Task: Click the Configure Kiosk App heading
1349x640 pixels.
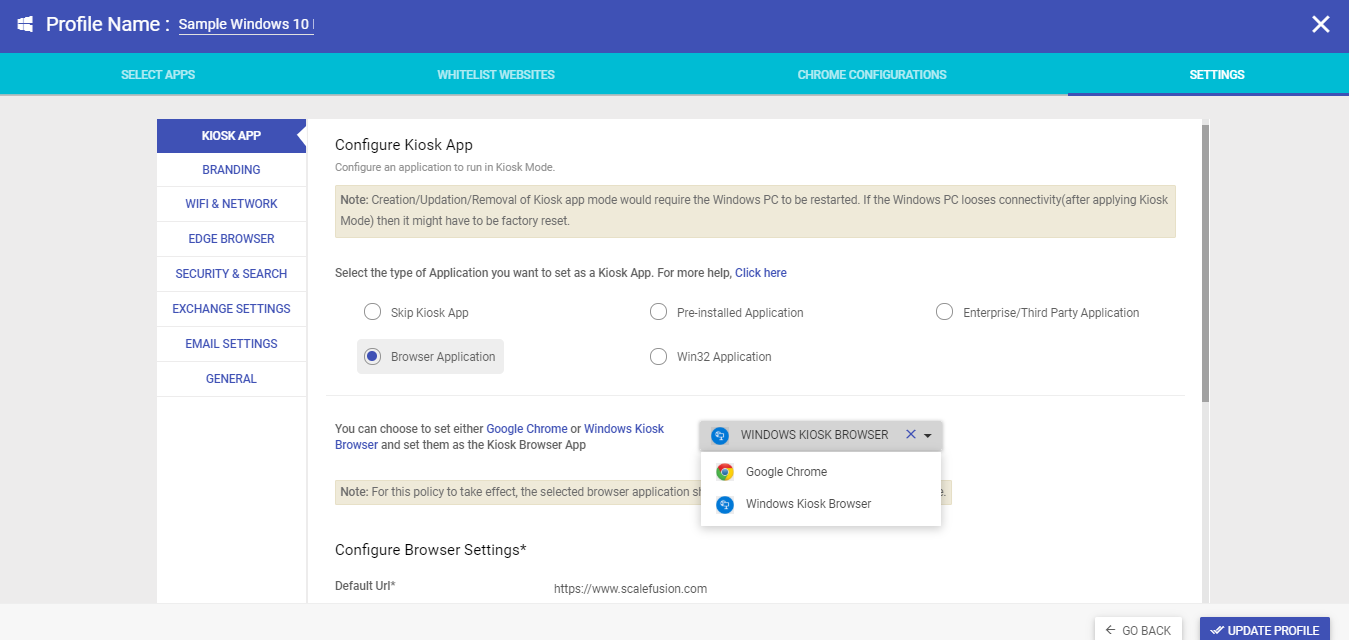Action: tap(404, 145)
